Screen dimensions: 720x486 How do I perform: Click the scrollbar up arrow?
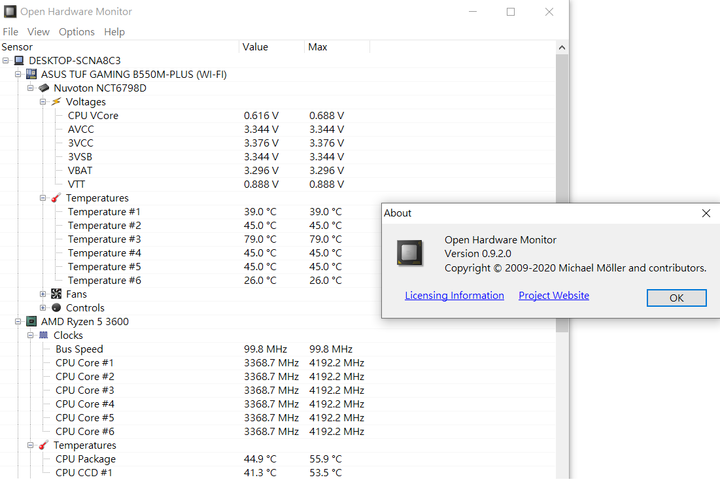click(562, 47)
